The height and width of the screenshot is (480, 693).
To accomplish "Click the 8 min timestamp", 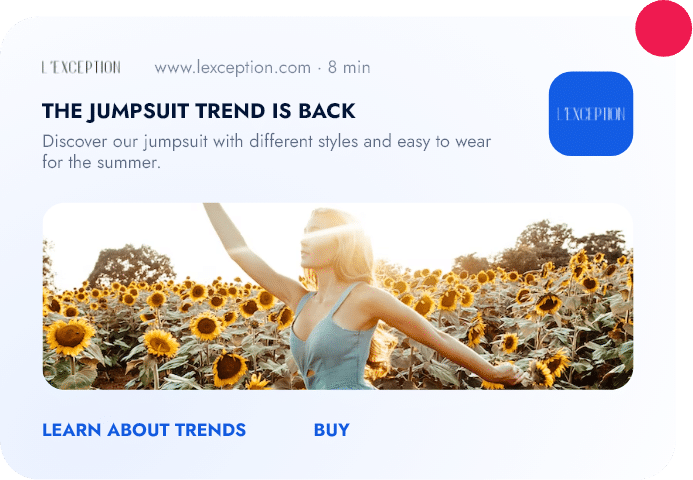I will click(349, 68).
